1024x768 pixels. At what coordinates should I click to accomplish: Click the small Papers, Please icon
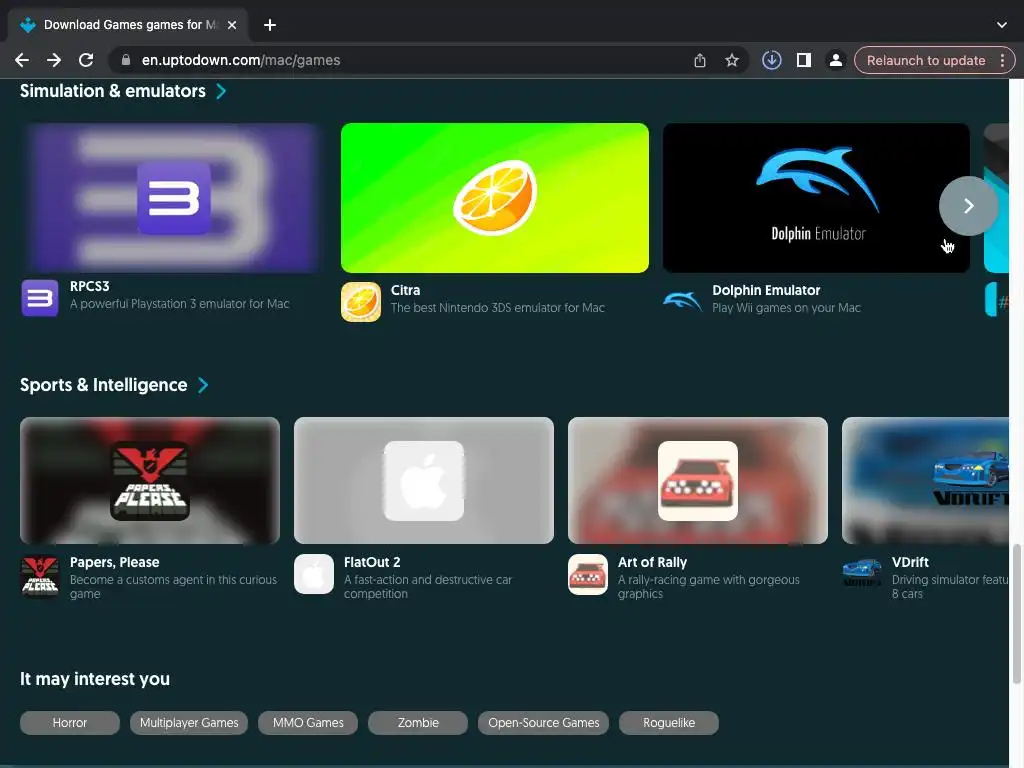point(40,575)
